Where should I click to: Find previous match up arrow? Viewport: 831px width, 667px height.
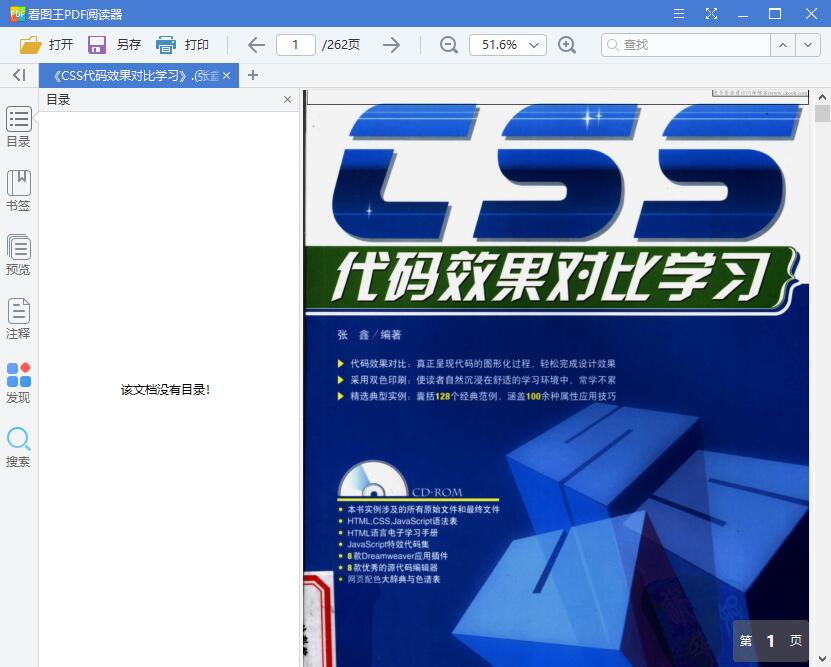782,45
